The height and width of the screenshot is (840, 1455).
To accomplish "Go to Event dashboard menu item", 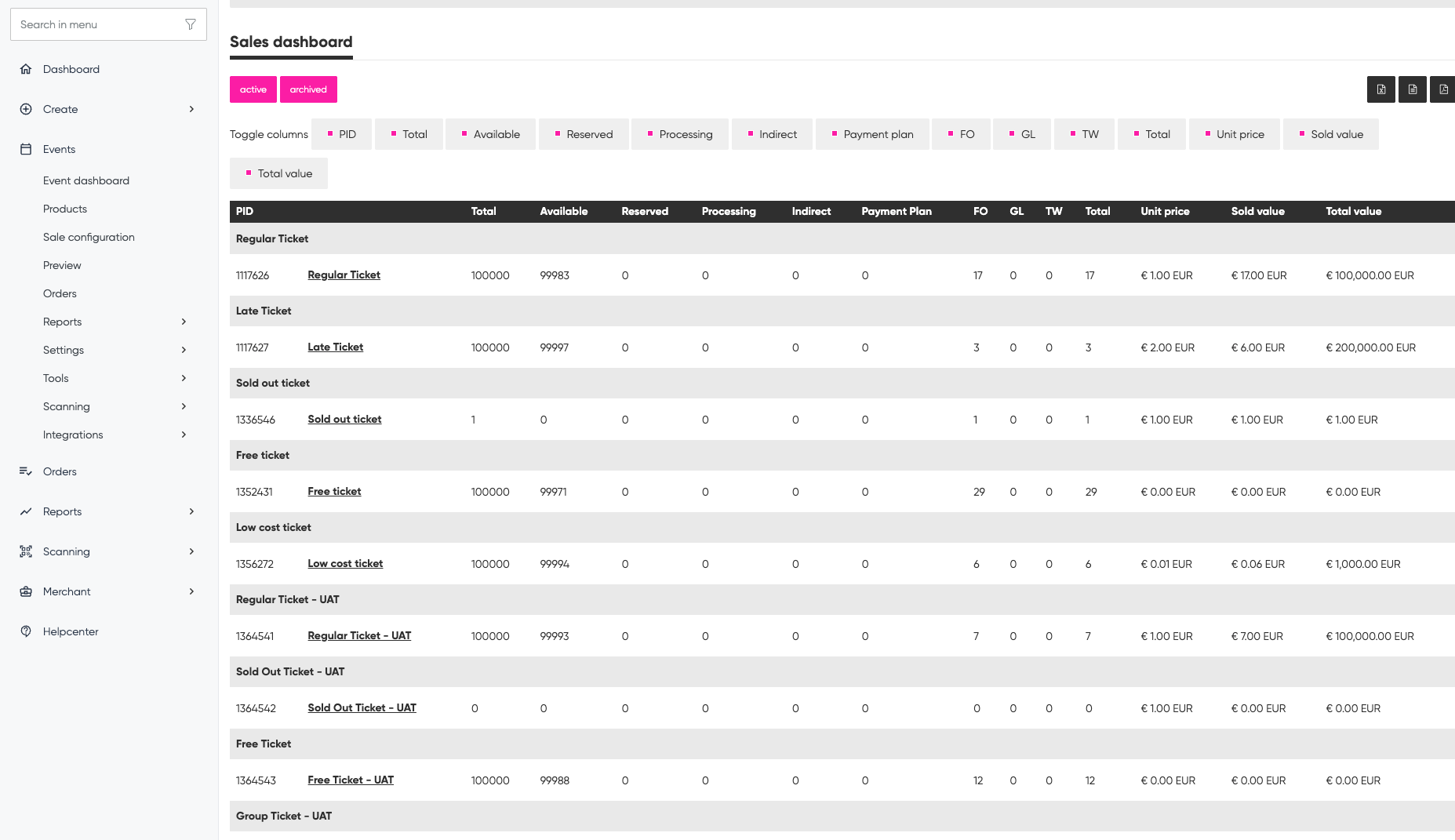I will [x=86, y=180].
